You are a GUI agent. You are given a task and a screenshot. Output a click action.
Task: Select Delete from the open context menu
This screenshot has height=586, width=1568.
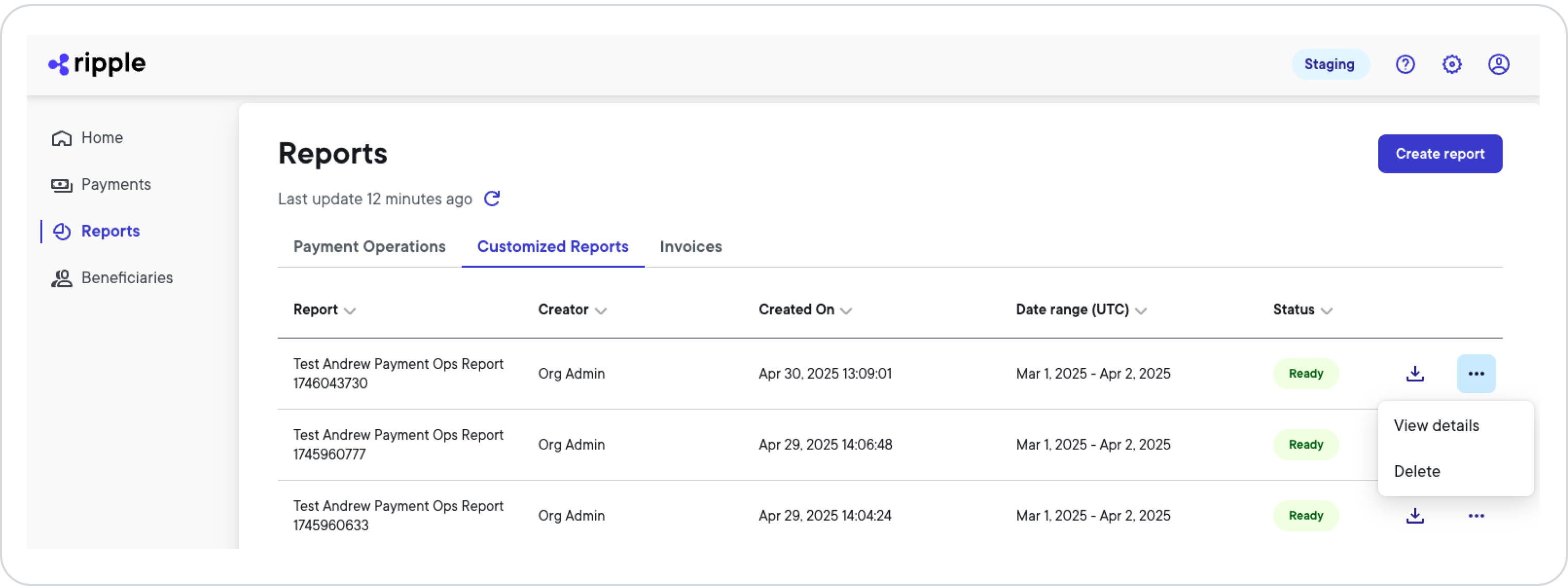pos(1417,471)
